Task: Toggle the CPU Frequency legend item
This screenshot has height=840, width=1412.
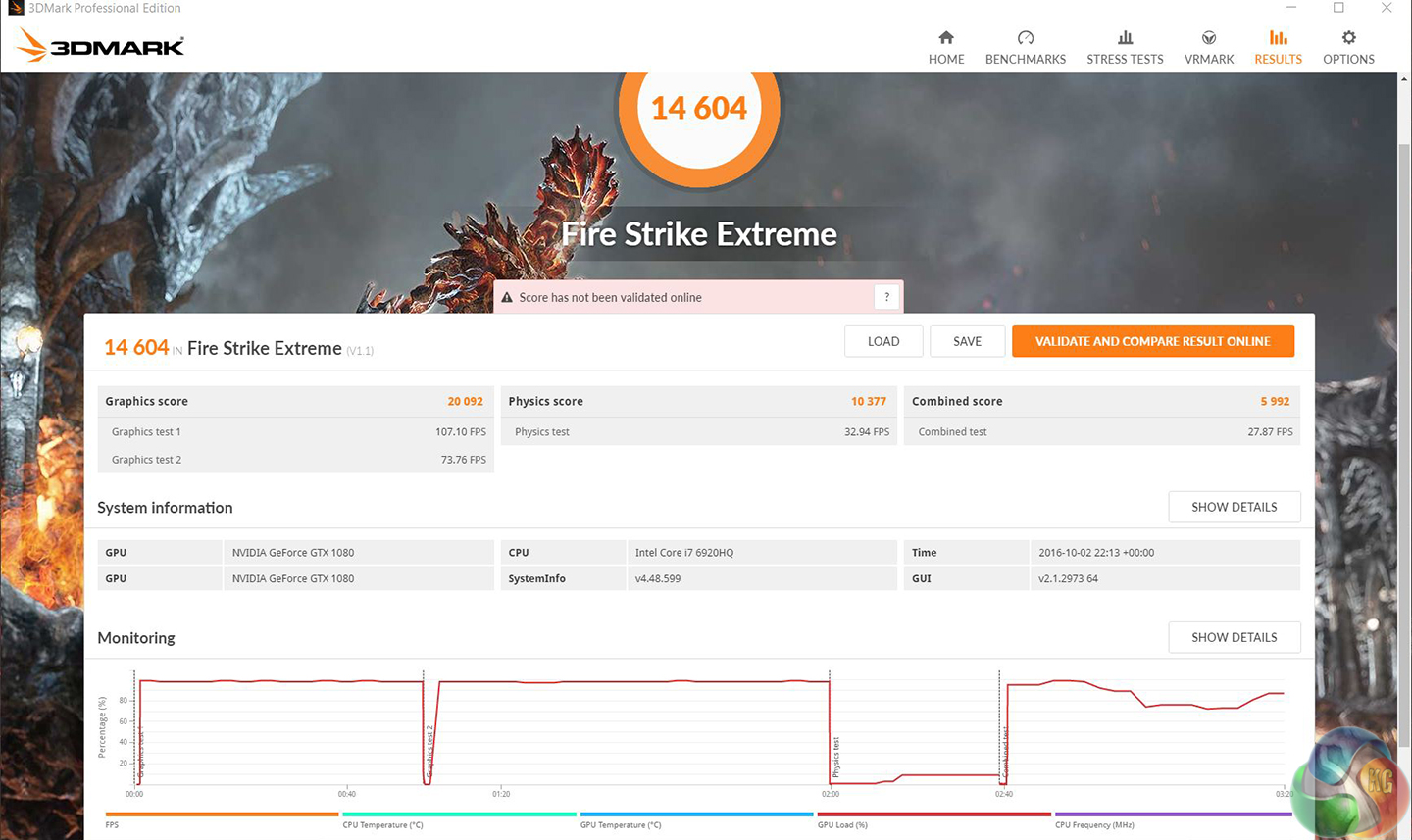Action: tap(1173, 819)
